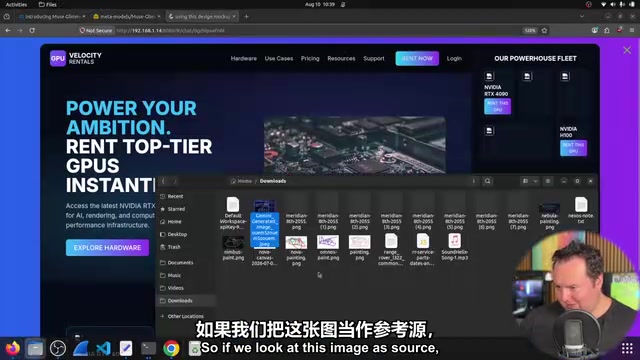
Task: Select the omnos-paint.png file
Action: click(x=328, y=248)
